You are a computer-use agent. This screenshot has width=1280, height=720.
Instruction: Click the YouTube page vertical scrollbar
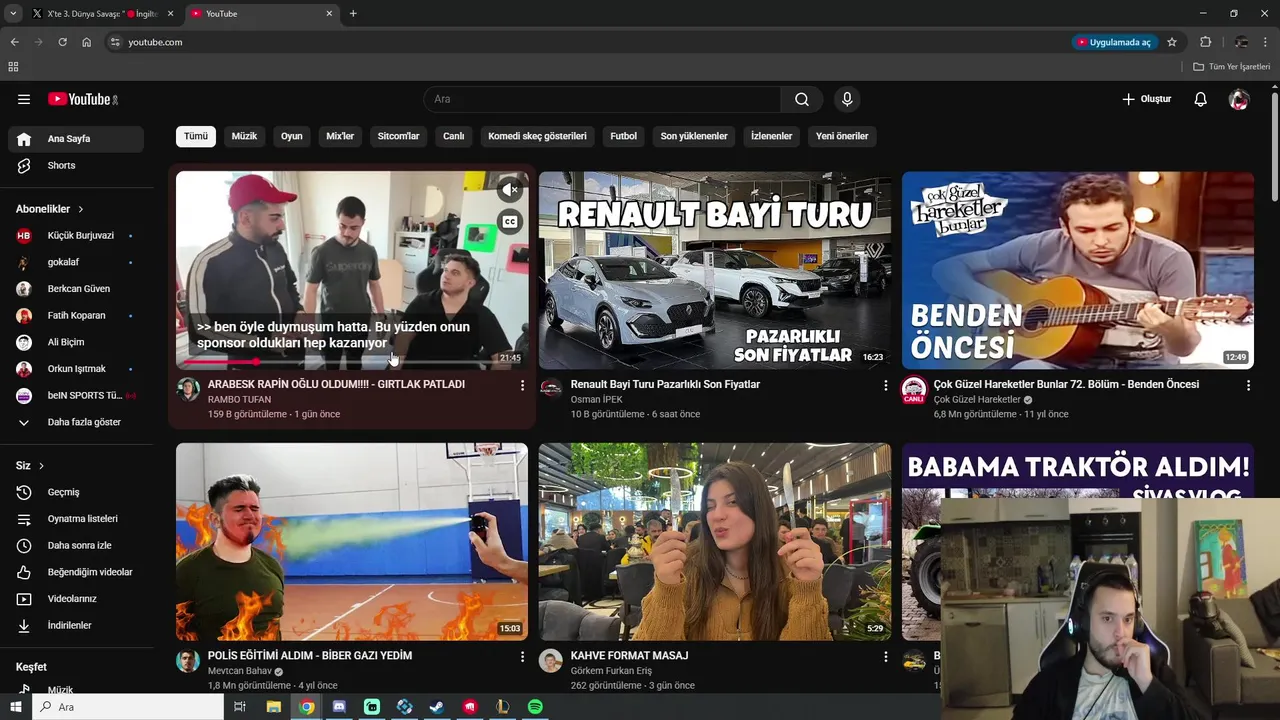pos(1274,145)
